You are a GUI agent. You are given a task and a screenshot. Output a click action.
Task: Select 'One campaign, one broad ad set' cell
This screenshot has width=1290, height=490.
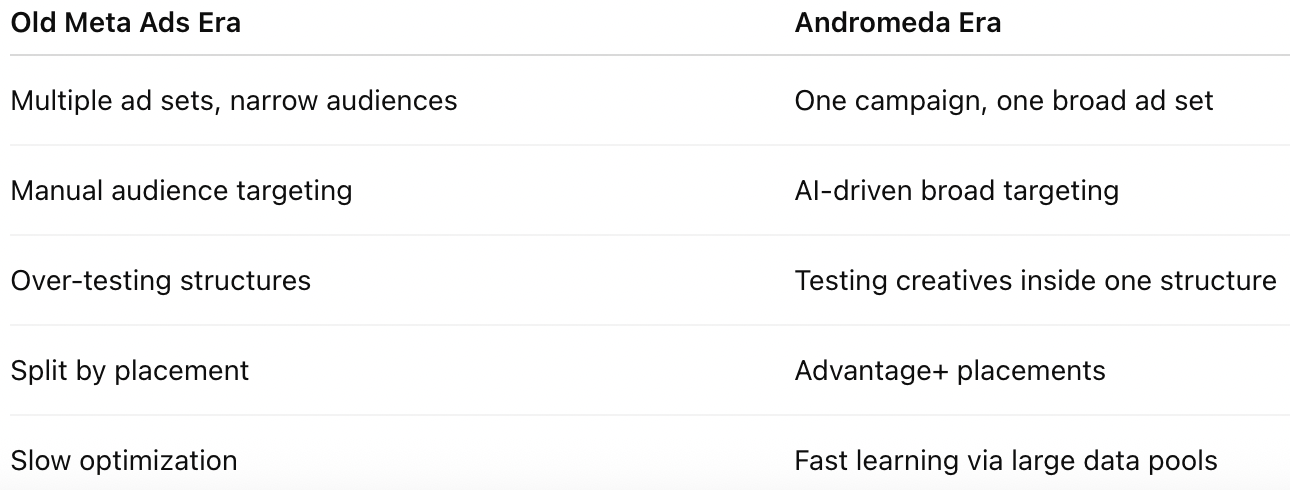[1004, 101]
